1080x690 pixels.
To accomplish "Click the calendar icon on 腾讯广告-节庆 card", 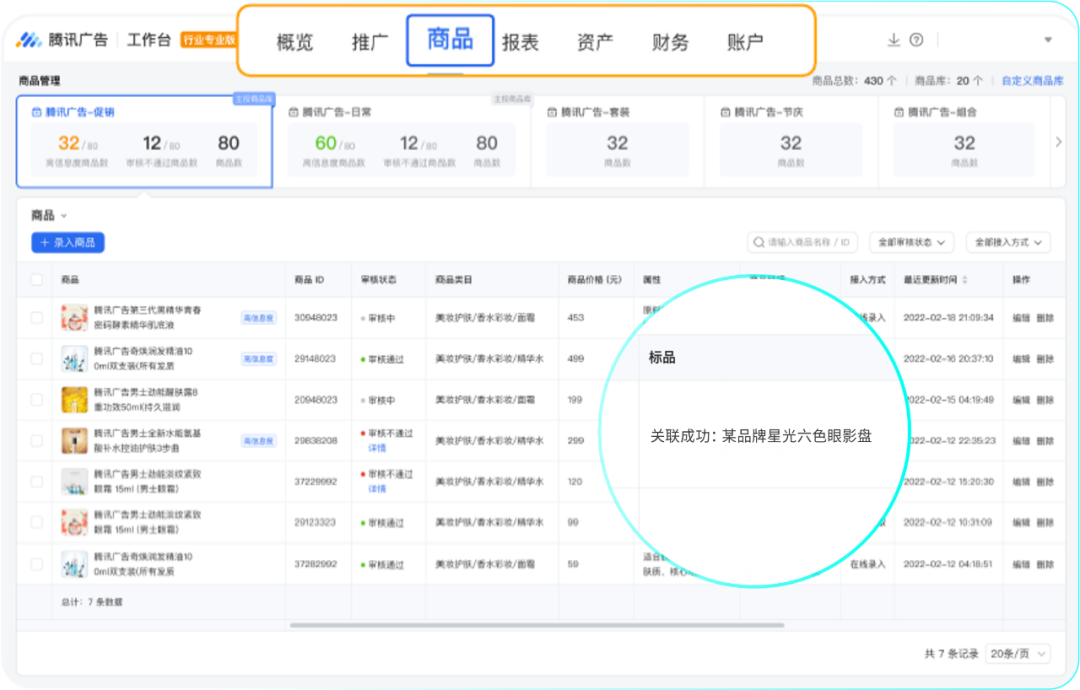I will point(725,113).
